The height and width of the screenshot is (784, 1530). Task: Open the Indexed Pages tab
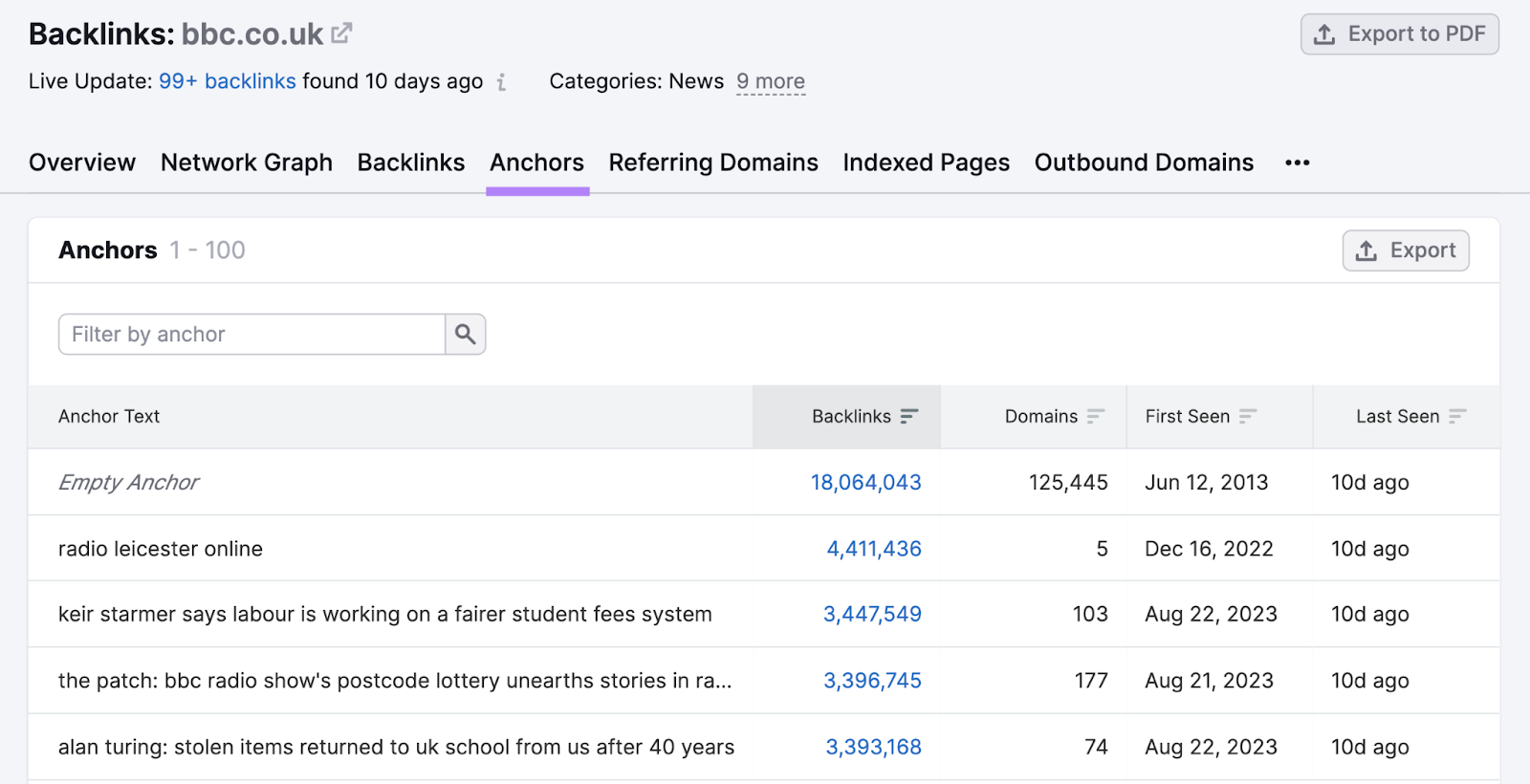click(926, 163)
